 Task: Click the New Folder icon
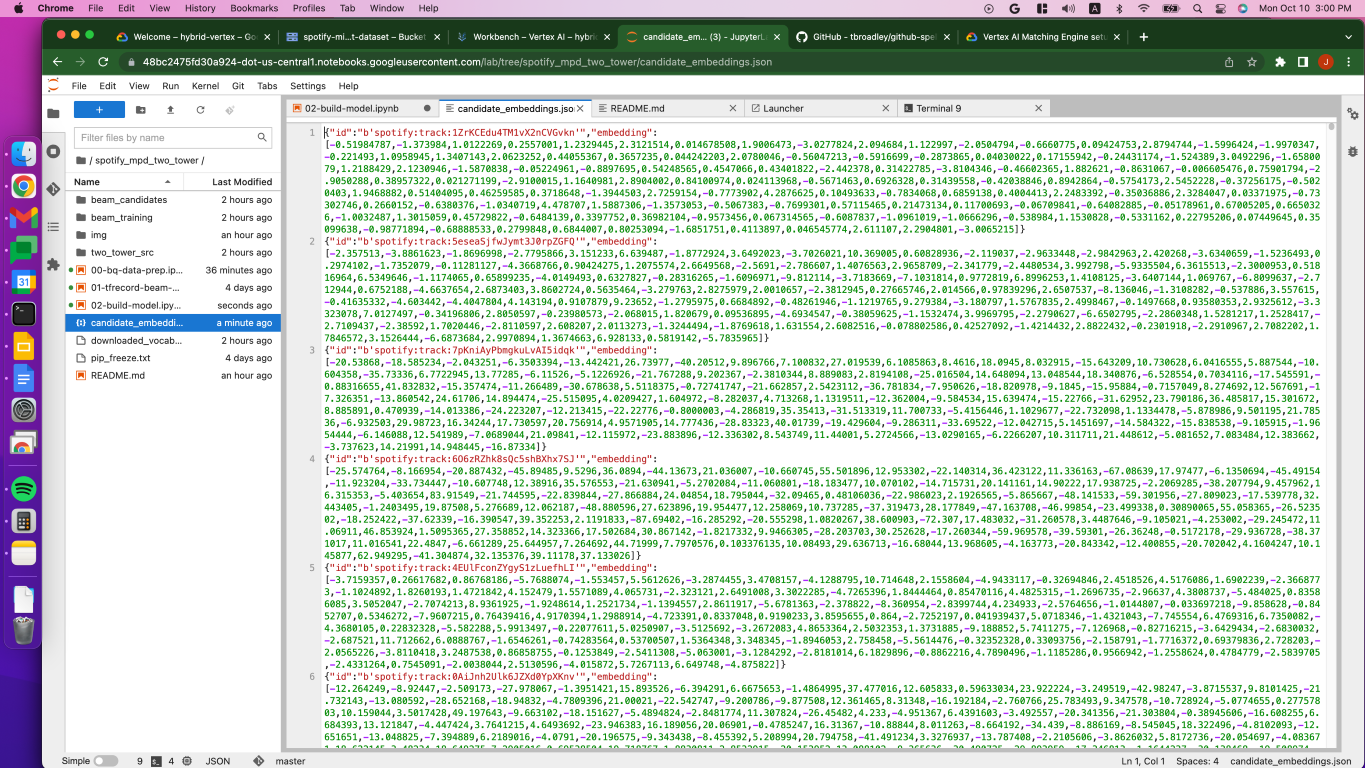point(140,110)
